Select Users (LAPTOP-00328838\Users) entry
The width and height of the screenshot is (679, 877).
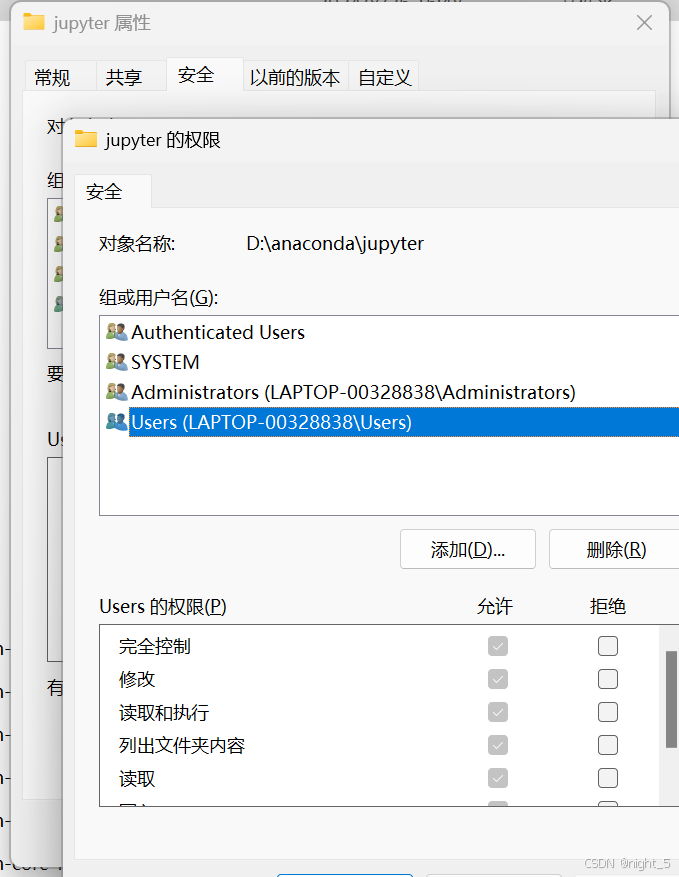click(404, 422)
